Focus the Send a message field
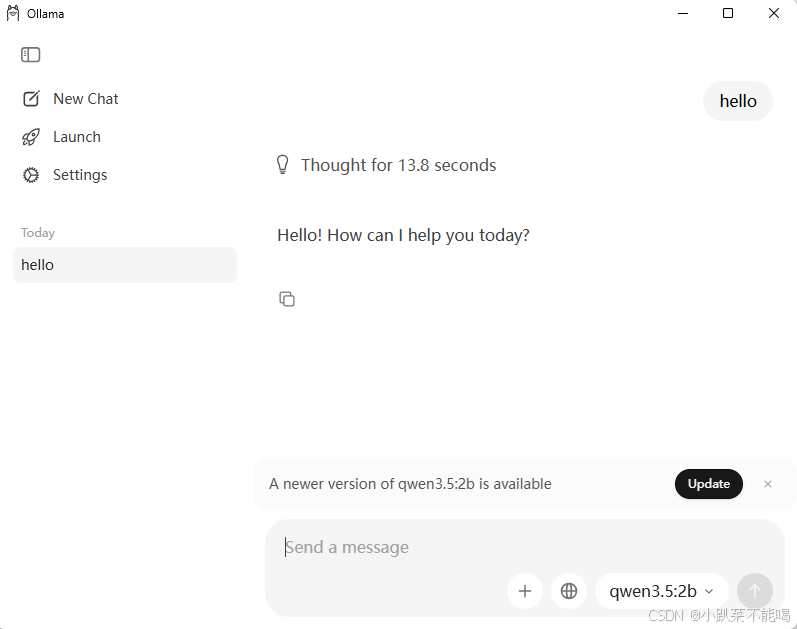797x629 pixels. (525, 547)
